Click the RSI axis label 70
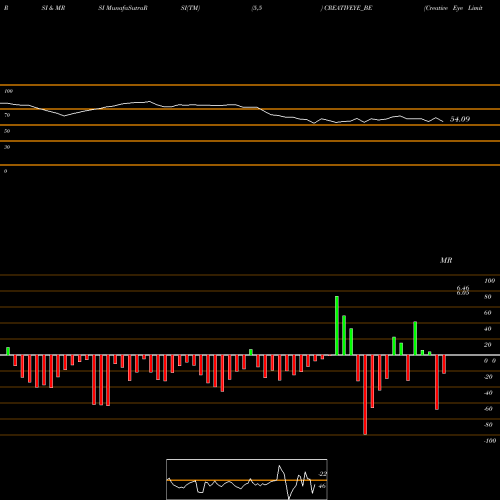 pyautogui.click(x=7, y=115)
